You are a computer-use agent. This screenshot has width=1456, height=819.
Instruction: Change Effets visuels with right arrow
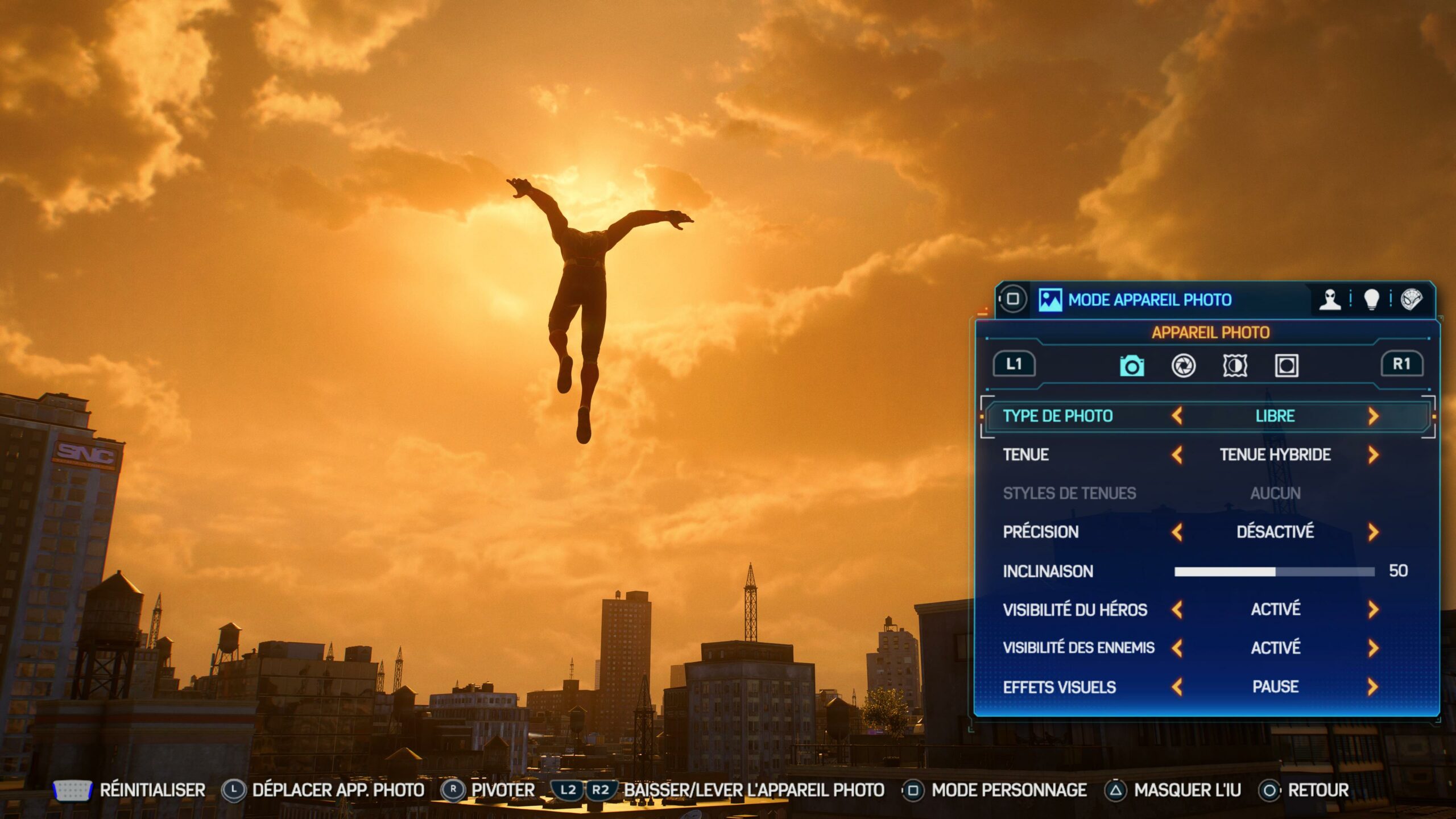point(1373,687)
